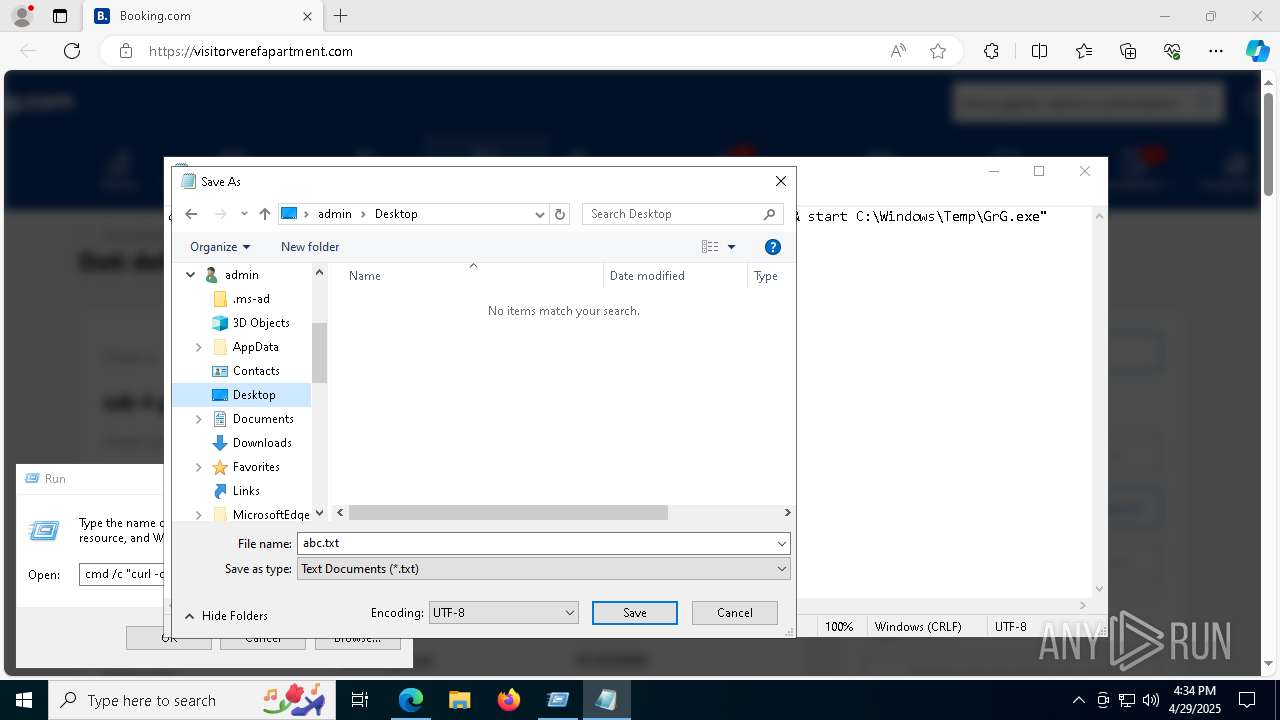Viewport: 1280px width, 720px height.
Task: Open Favorites list icon in Edge
Action: [x=1084, y=51]
